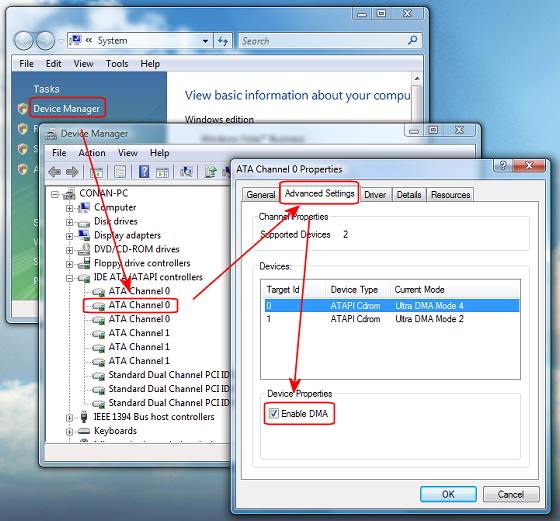Collapse the IDE ATA/ATAPI controllers node
Viewport: 560px width, 521px height.
[x=70, y=278]
